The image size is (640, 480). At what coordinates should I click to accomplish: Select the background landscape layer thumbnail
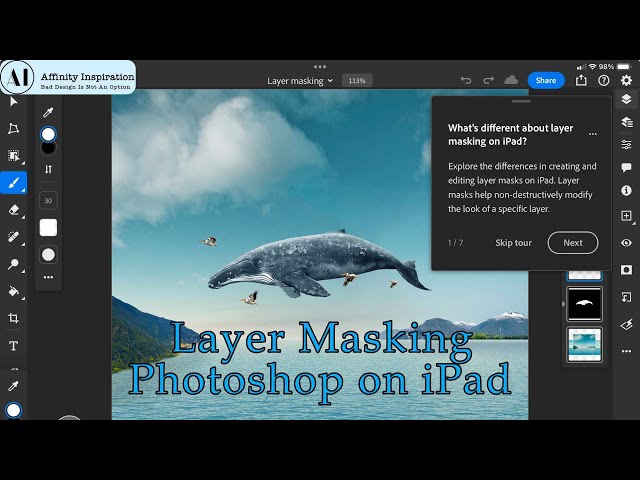(584, 345)
